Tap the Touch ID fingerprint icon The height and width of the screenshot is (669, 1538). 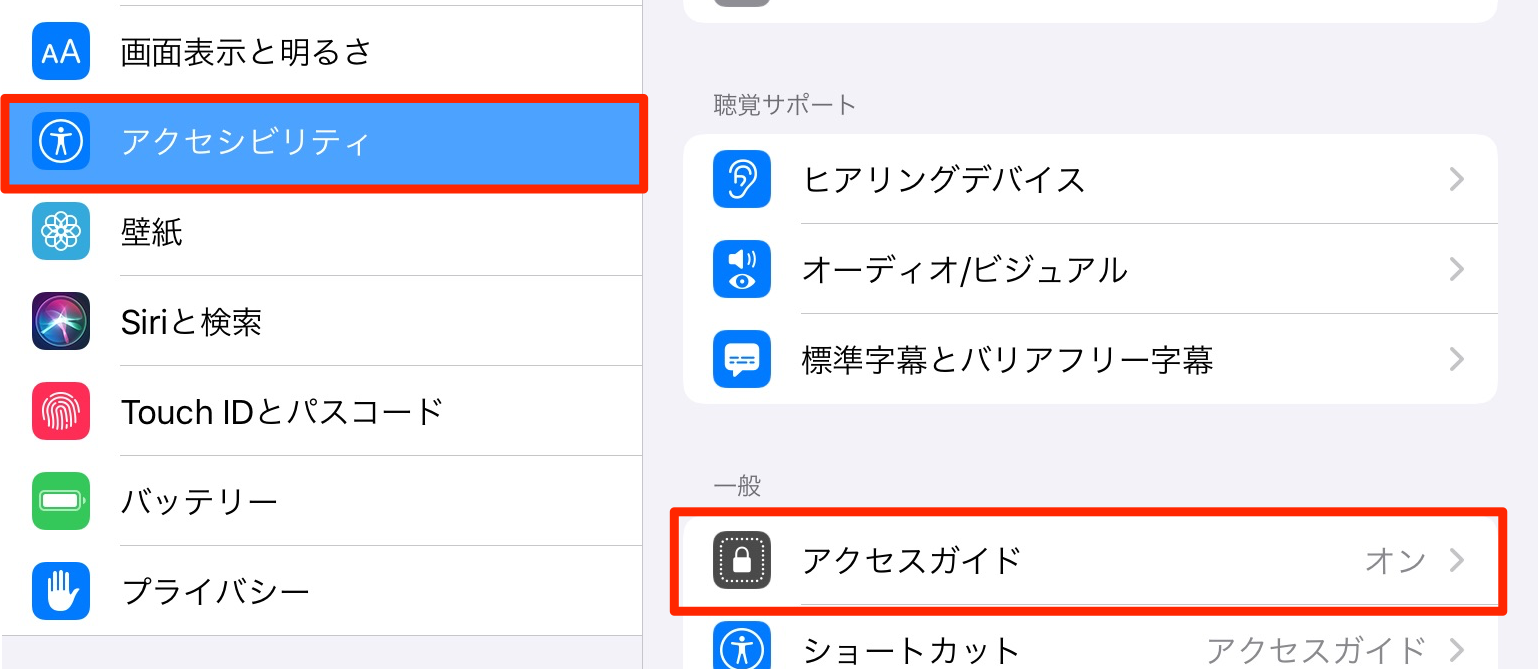[x=61, y=411]
